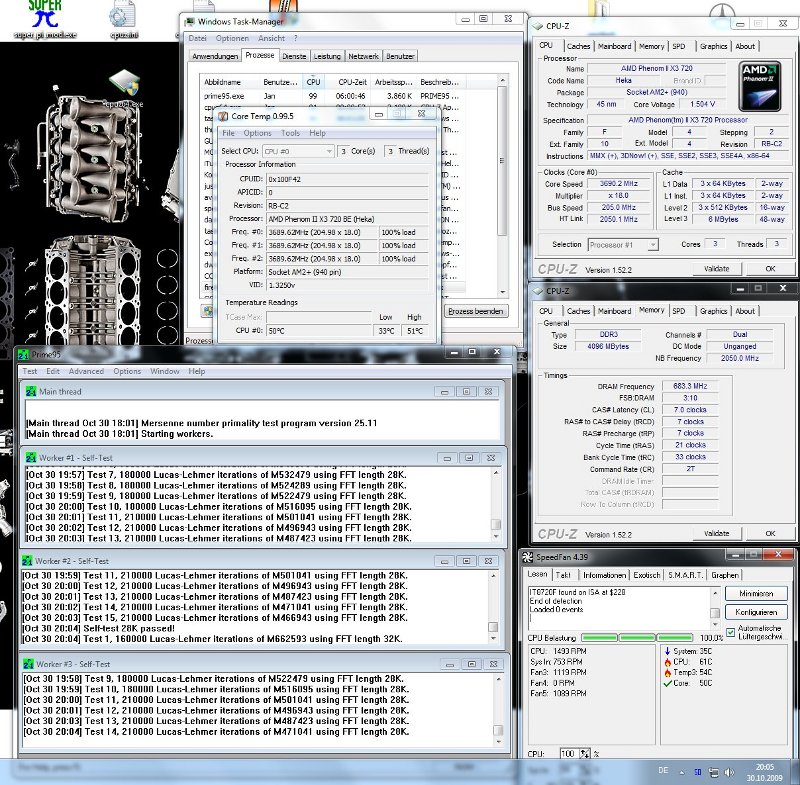Toggle Automatische Lüftergeschwindigkeit checkbox in SpeedFan
The image size is (800, 785).
click(x=731, y=632)
